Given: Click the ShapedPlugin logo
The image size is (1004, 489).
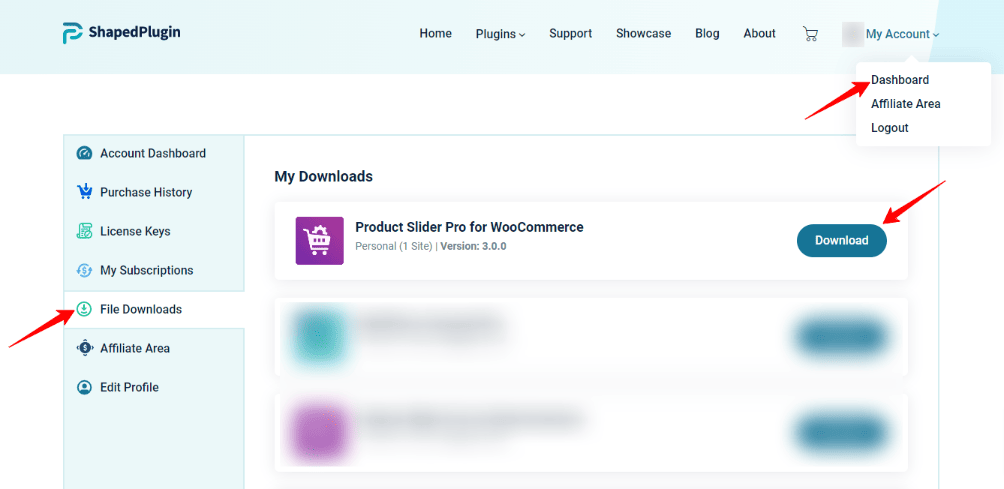Looking at the screenshot, I should [x=121, y=33].
